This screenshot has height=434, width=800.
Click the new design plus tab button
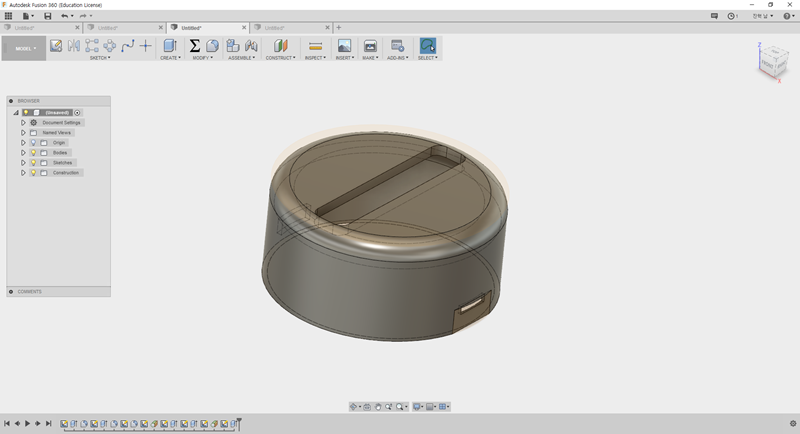[339, 28]
